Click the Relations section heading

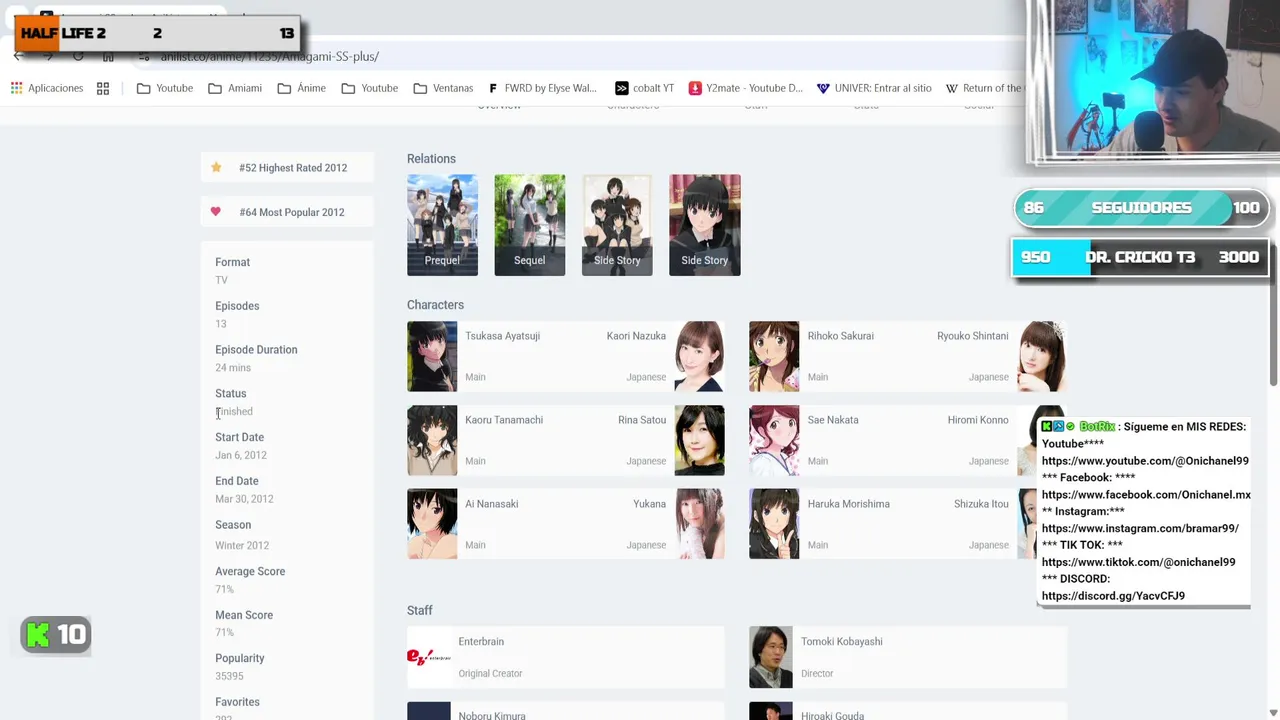pos(431,159)
